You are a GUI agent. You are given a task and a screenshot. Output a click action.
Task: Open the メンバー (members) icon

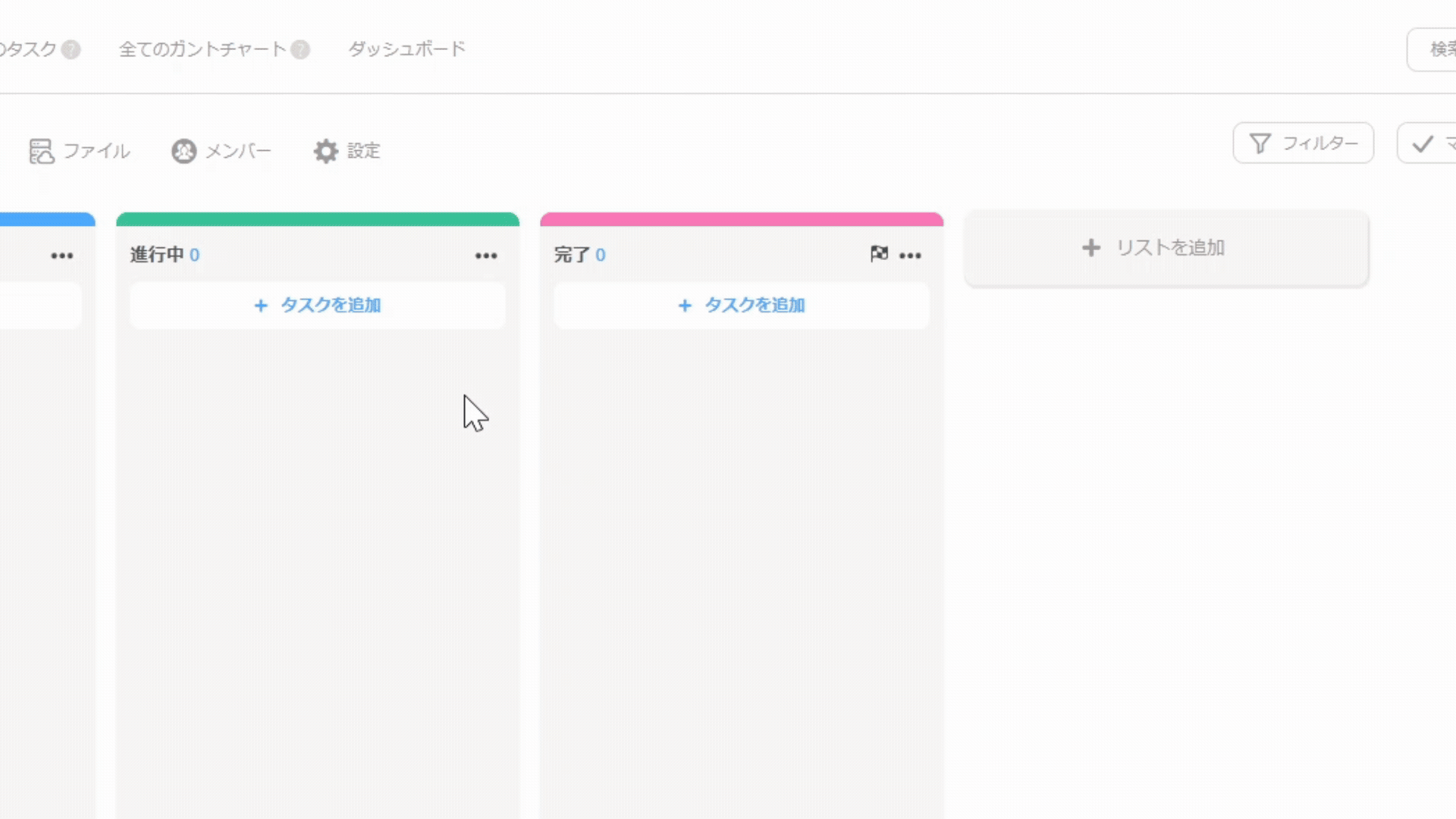(182, 151)
